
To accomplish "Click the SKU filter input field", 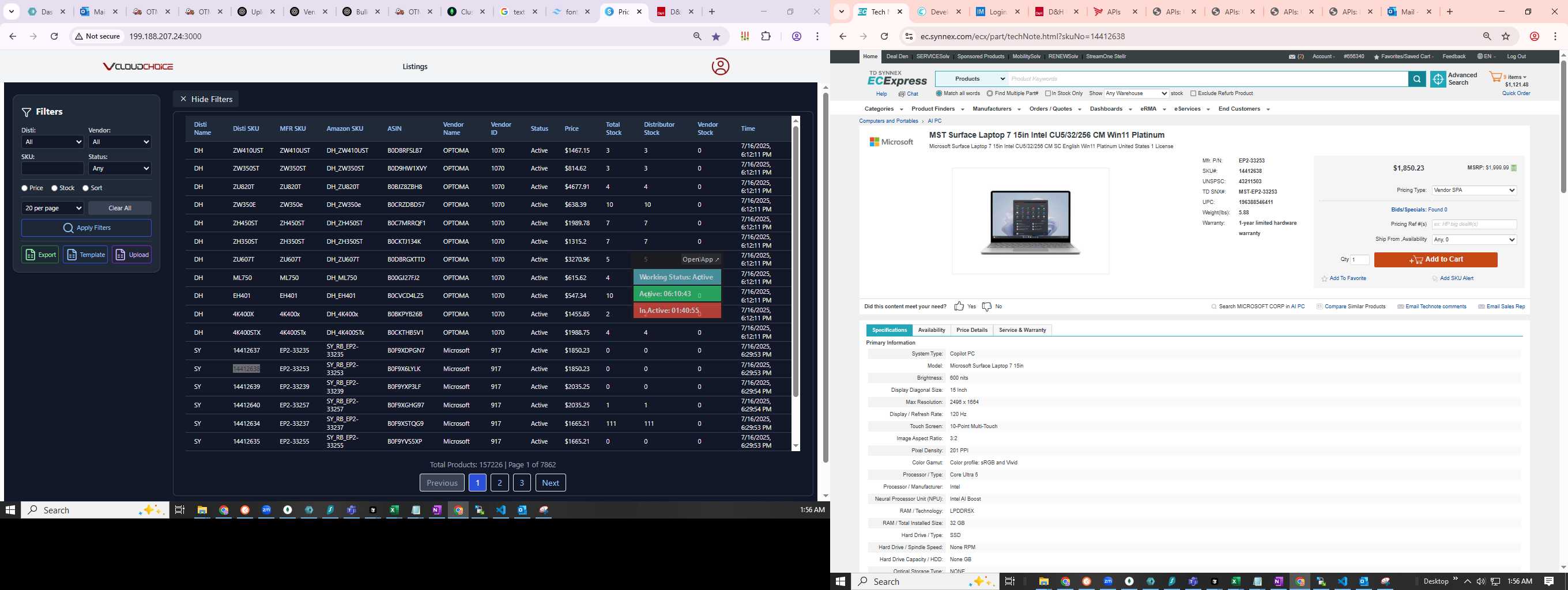I will pos(52,168).
